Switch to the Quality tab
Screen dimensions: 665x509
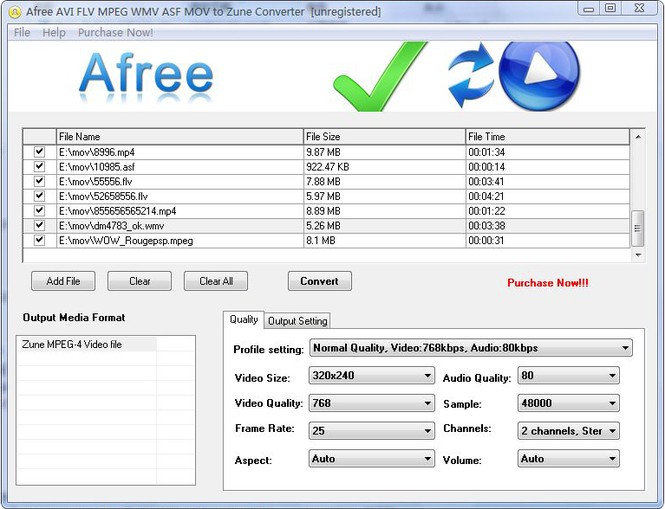244,319
